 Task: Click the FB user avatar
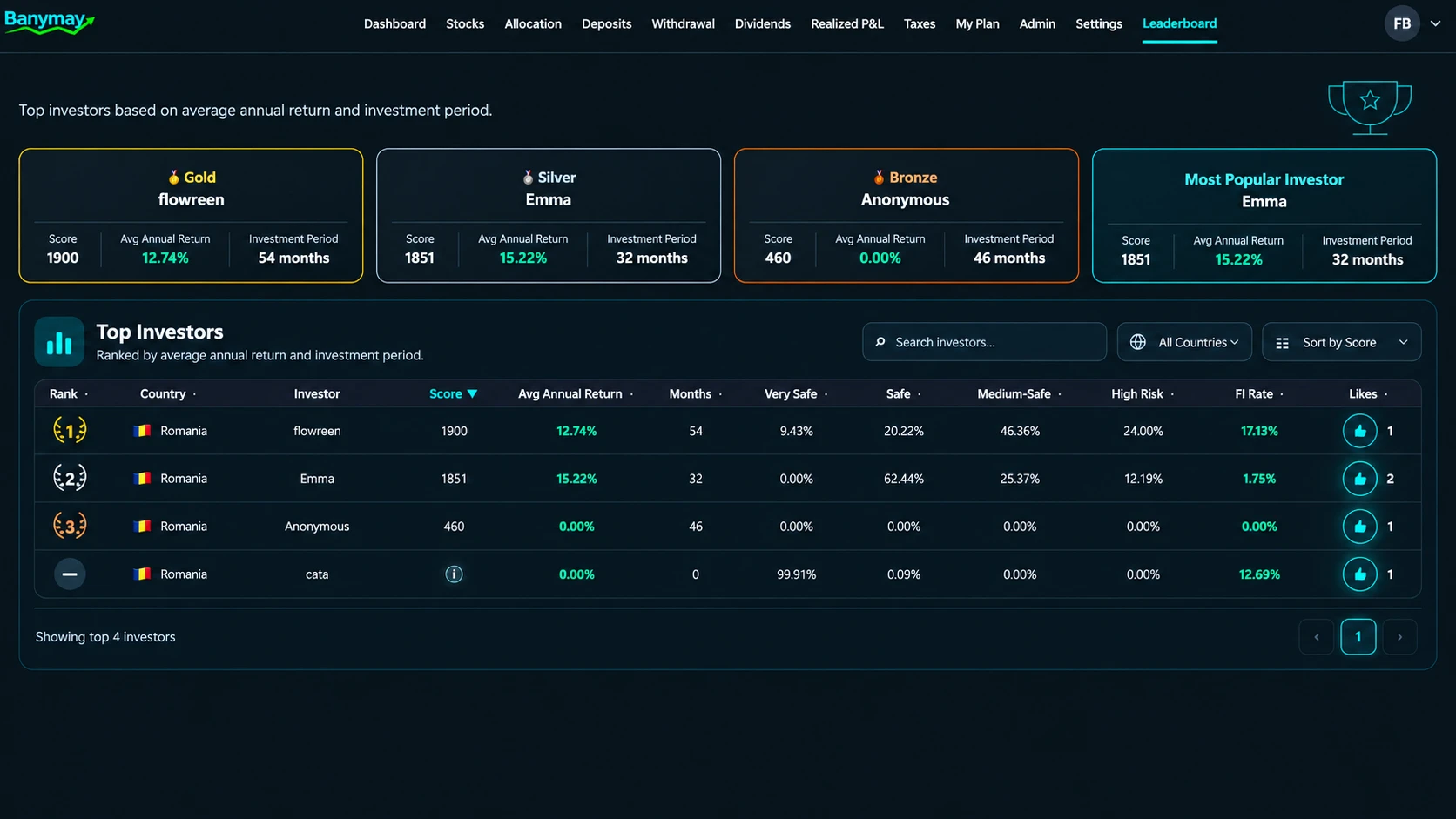coord(1402,23)
